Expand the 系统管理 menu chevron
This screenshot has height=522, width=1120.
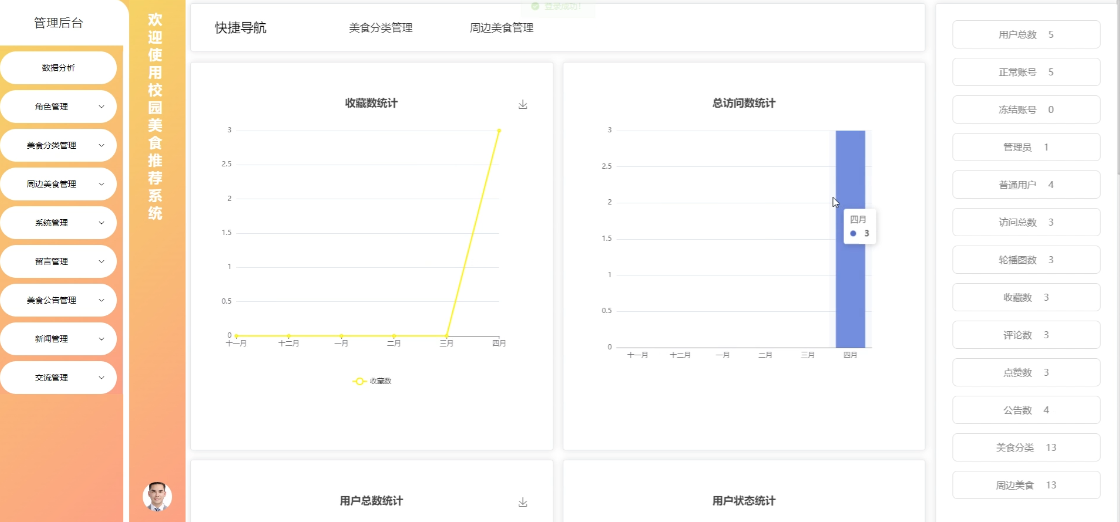101,223
